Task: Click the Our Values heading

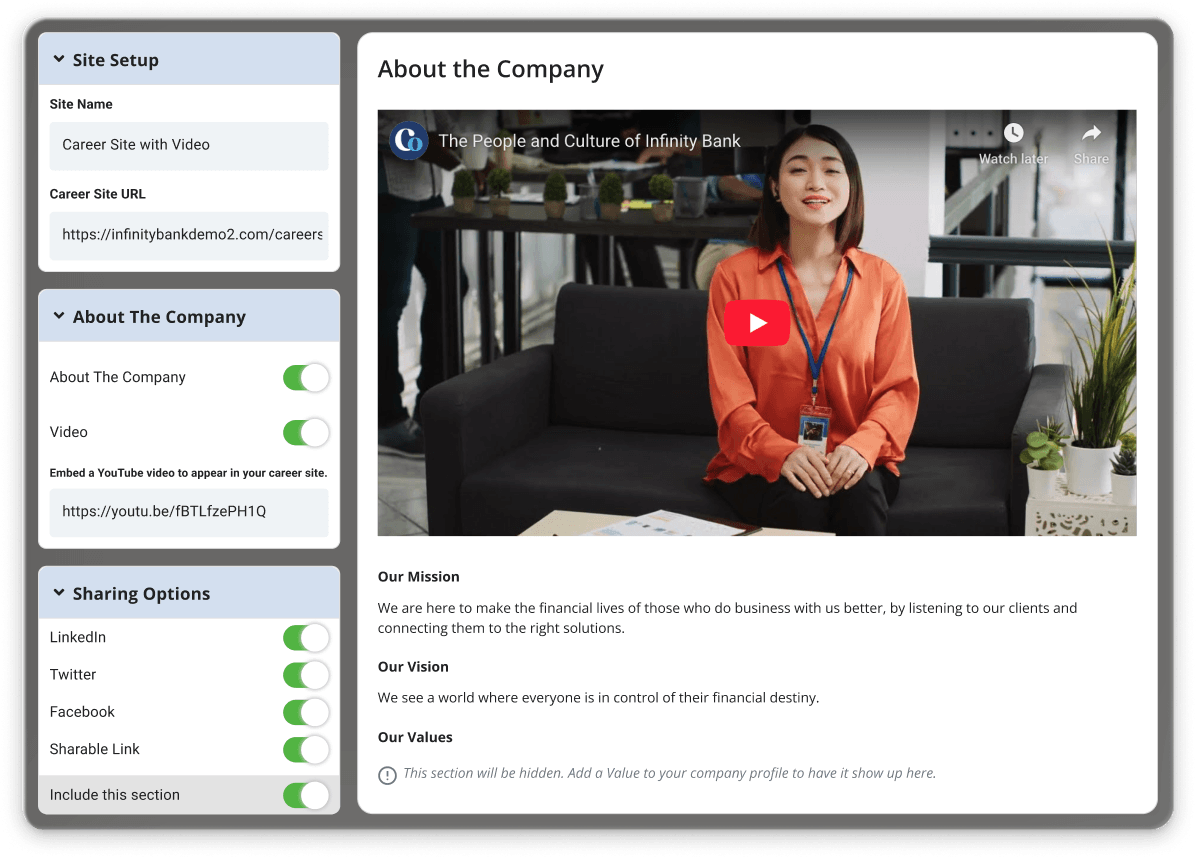Action: pos(415,737)
